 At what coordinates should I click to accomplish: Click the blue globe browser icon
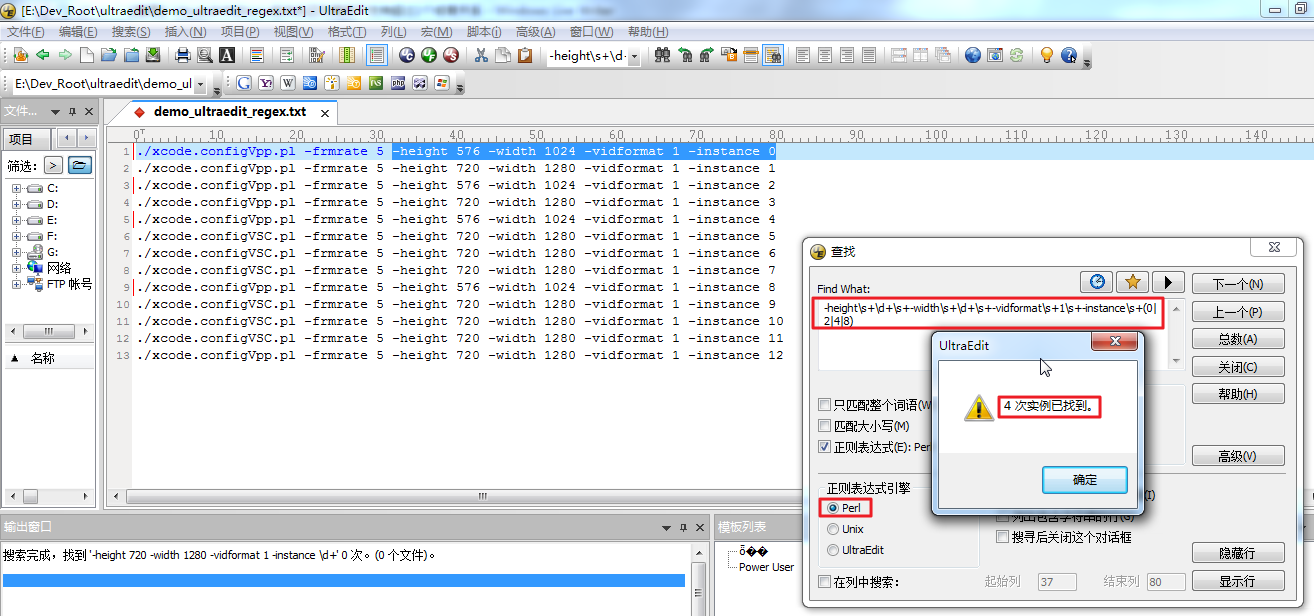tap(972, 55)
